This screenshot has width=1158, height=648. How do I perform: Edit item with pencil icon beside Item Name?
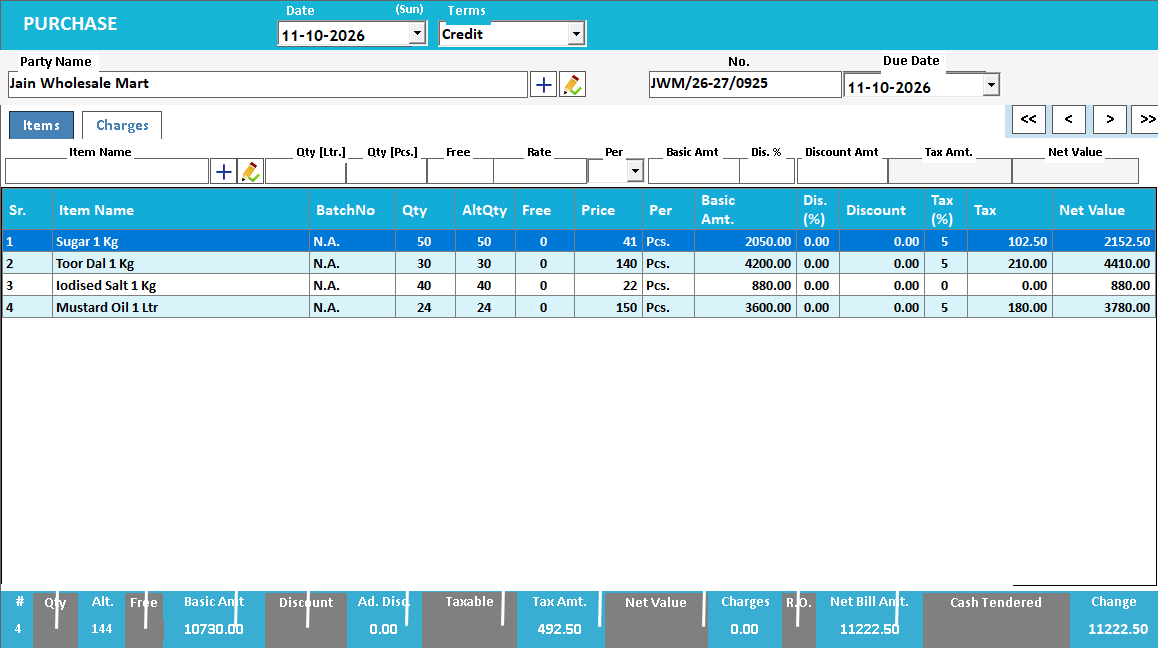pyautogui.click(x=251, y=172)
